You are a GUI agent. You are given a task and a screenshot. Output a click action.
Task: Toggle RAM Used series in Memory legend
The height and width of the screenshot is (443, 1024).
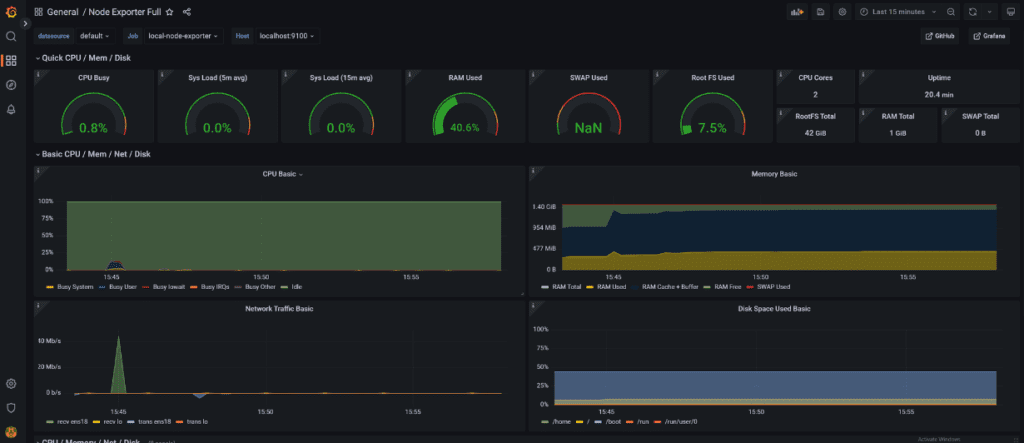(611, 286)
